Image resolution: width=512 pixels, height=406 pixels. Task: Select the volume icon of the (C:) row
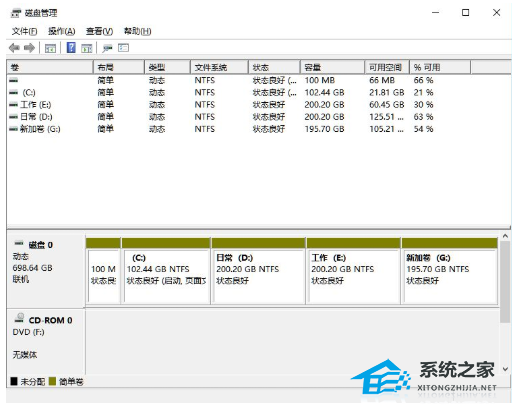click(x=14, y=92)
